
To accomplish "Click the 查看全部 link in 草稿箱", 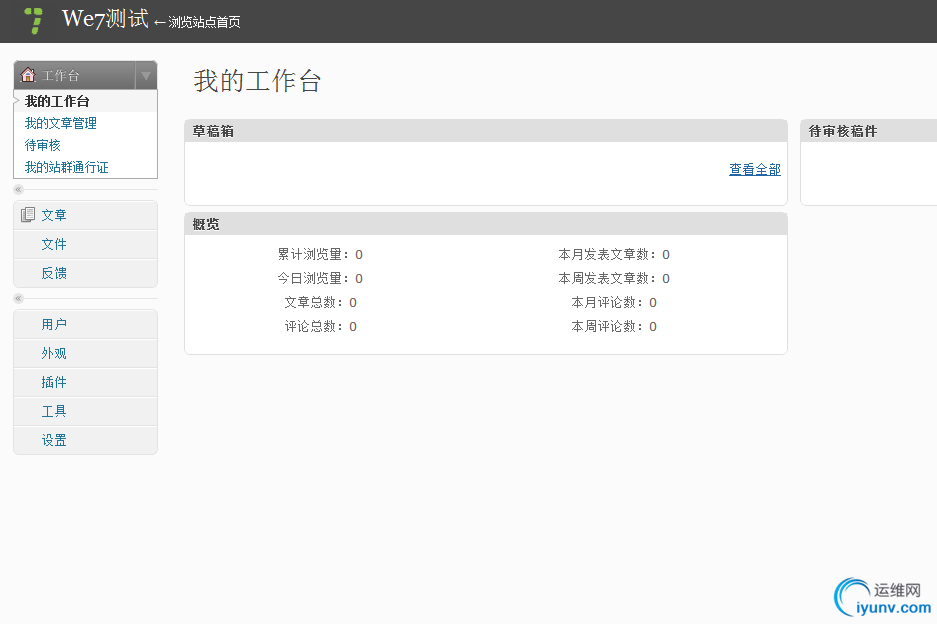I will coord(754,170).
